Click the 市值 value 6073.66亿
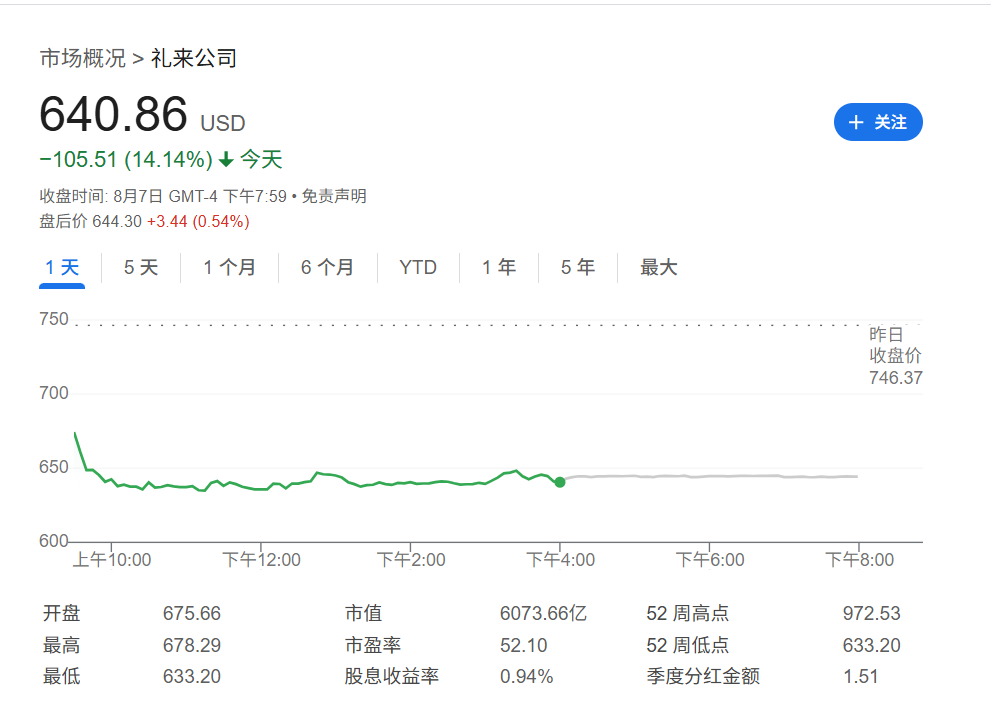 pos(544,613)
